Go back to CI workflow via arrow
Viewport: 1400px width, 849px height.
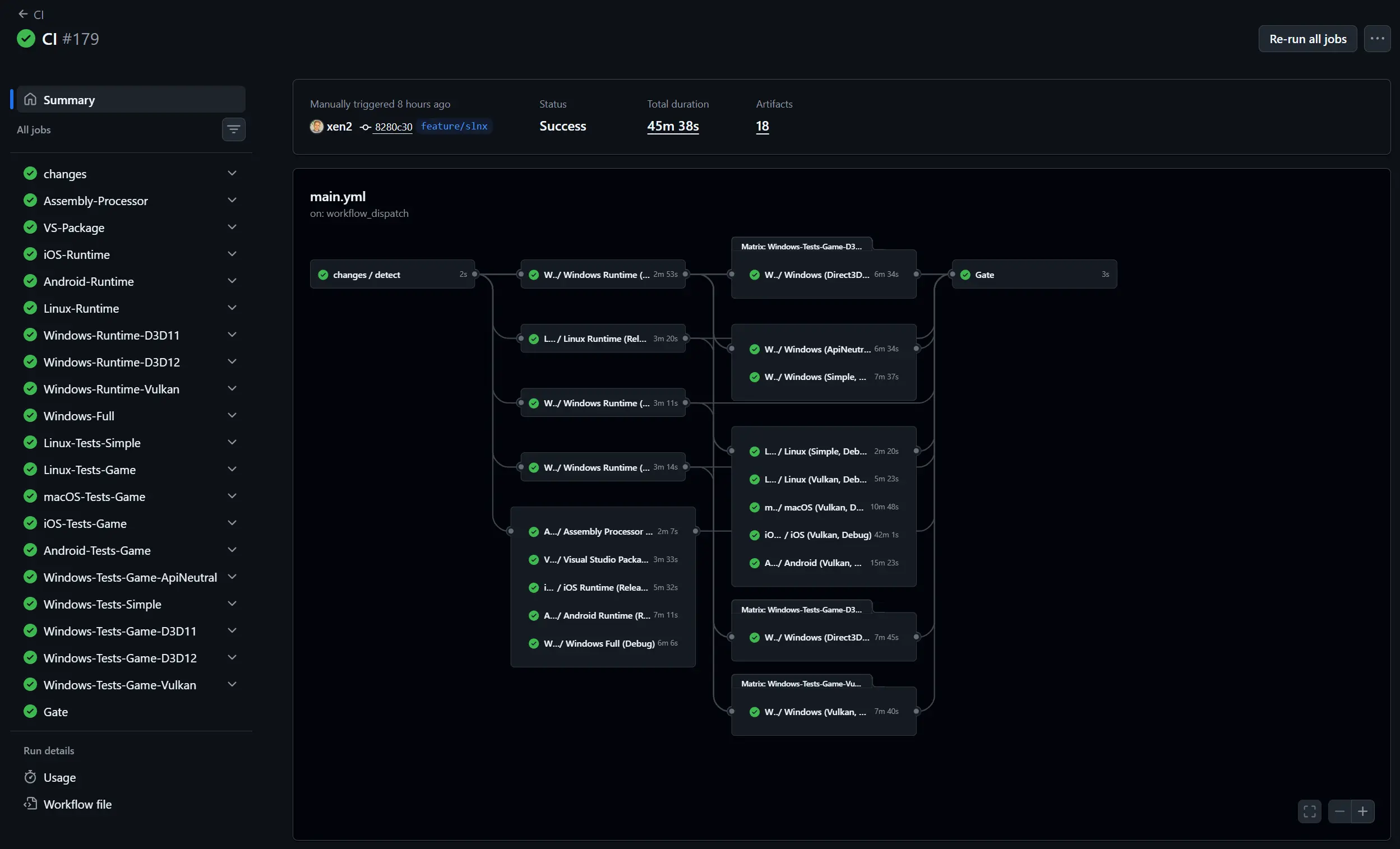click(x=24, y=14)
